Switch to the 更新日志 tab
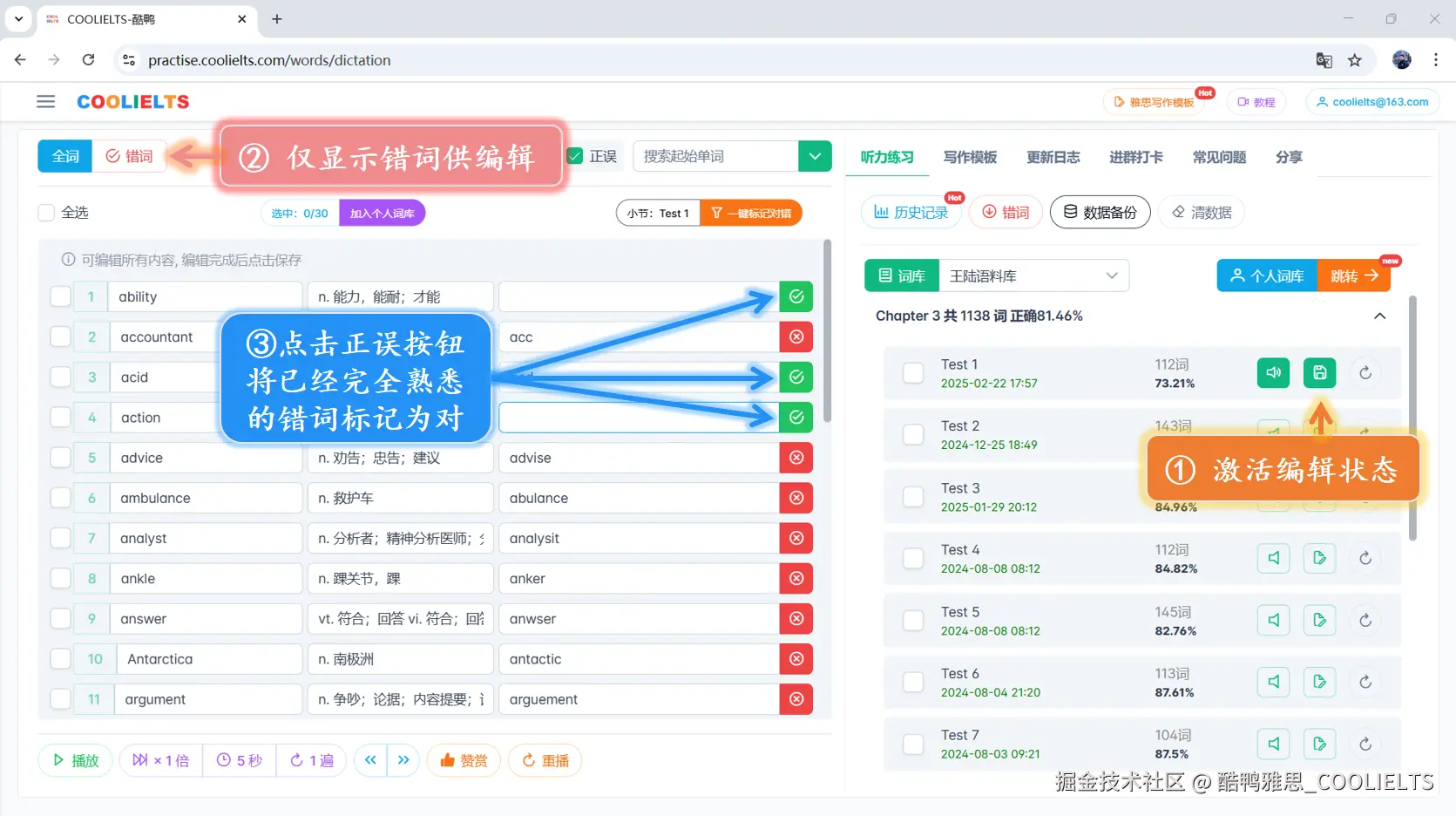The height and width of the screenshot is (816, 1456). pyautogui.click(x=1053, y=157)
